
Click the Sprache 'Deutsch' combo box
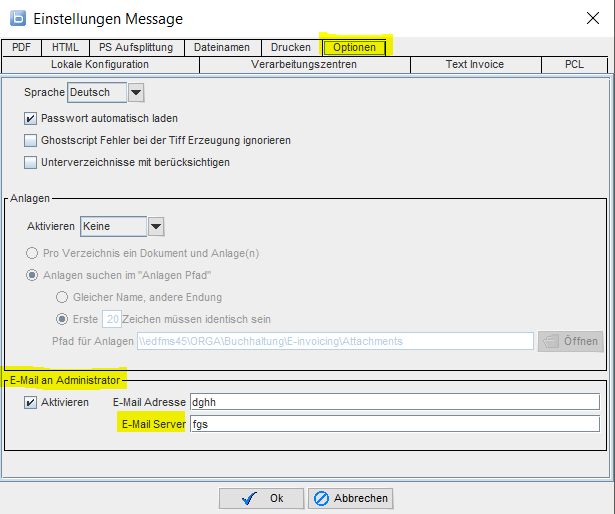(97, 93)
